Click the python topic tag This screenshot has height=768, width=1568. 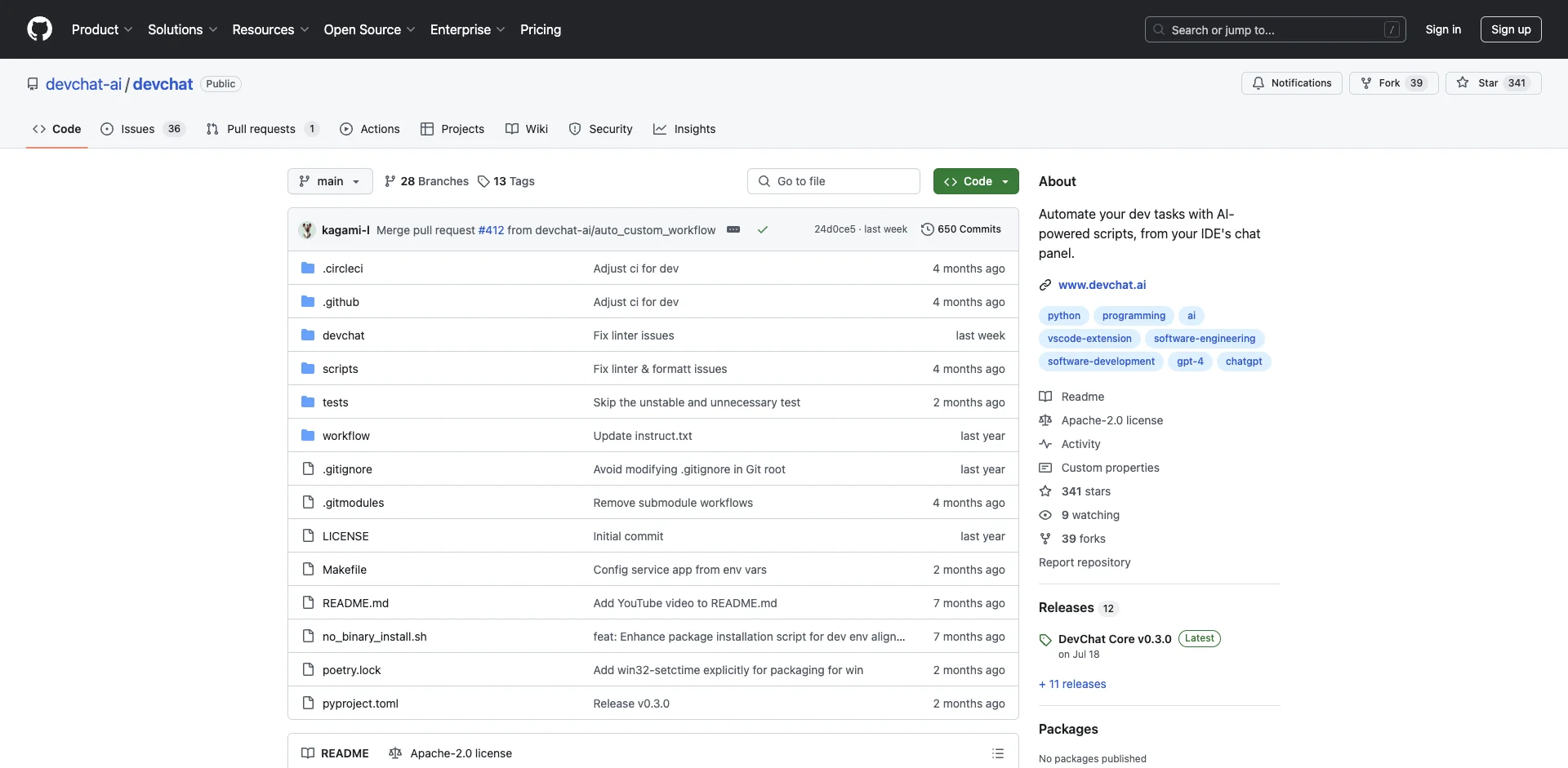1064,316
